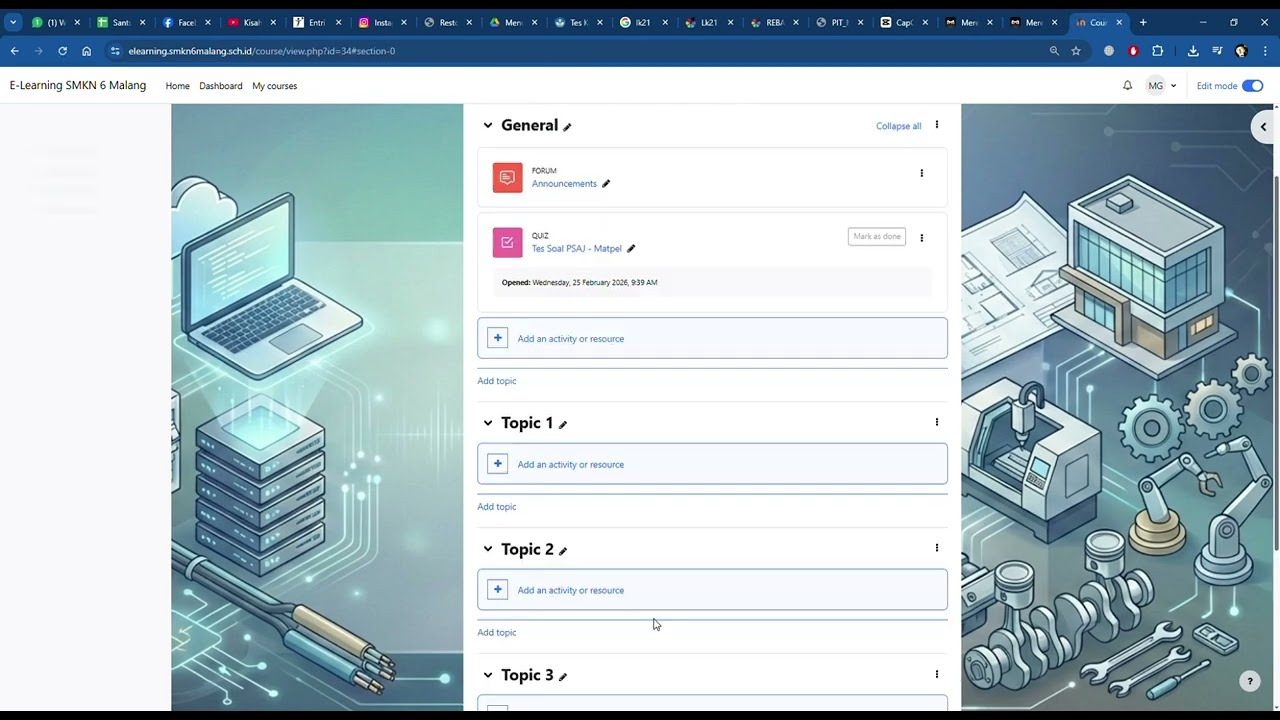Screen dimensions: 1280x720
Task: Open My courses in navigation
Action: click(274, 86)
